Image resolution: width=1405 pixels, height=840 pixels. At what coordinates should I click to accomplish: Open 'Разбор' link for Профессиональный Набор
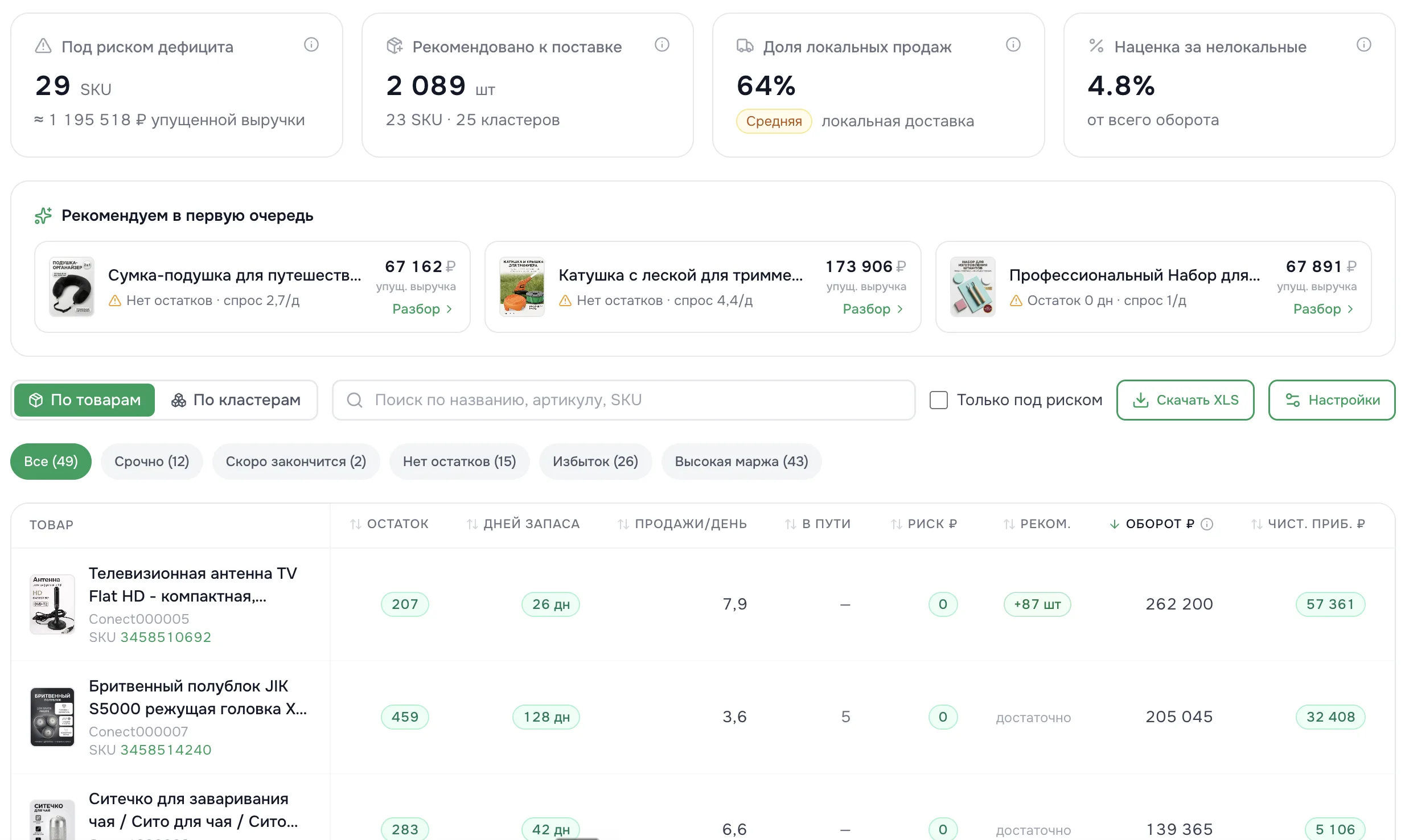tap(1324, 309)
